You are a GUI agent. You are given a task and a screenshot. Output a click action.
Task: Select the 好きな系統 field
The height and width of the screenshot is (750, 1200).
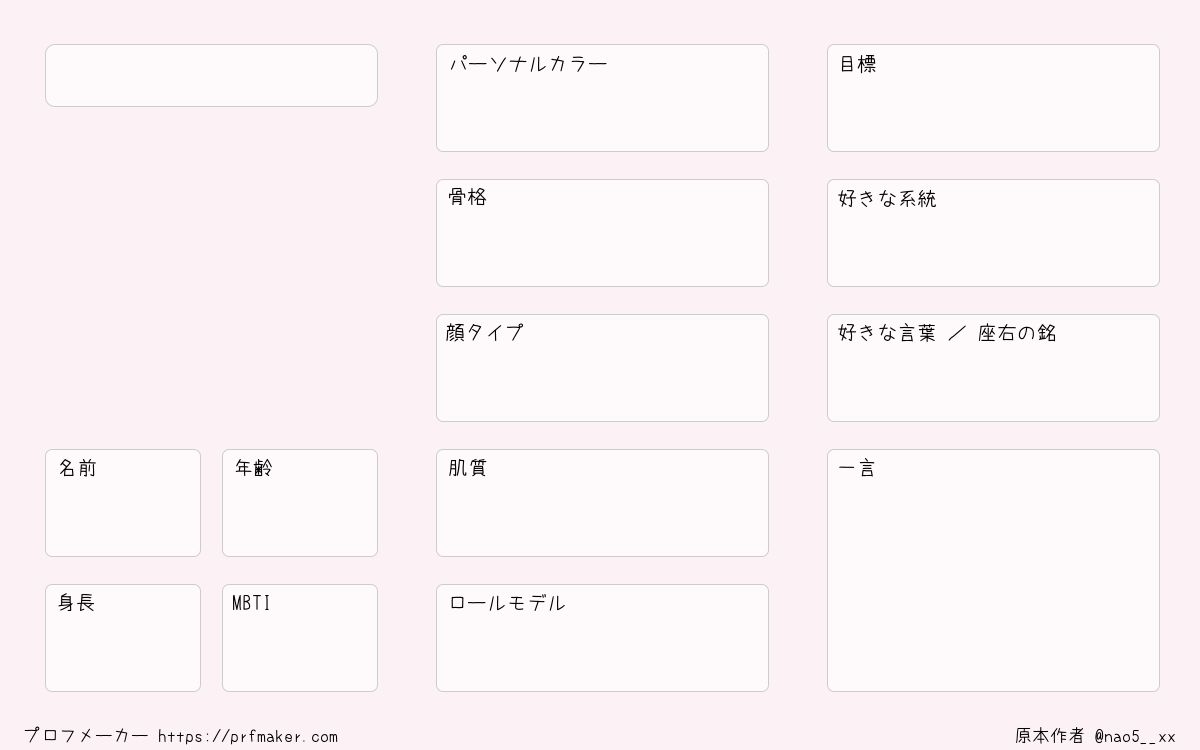pyautogui.click(x=993, y=233)
